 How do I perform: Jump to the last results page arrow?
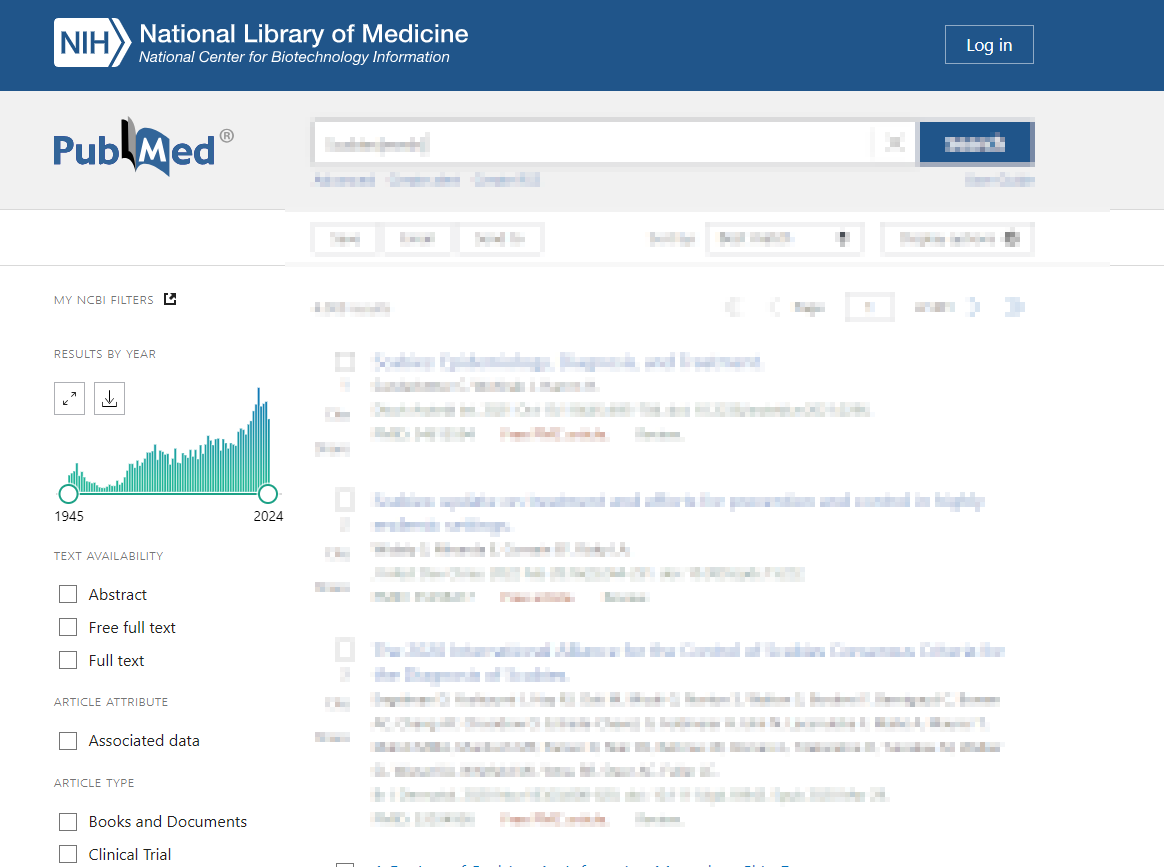pyautogui.click(x=1014, y=307)
